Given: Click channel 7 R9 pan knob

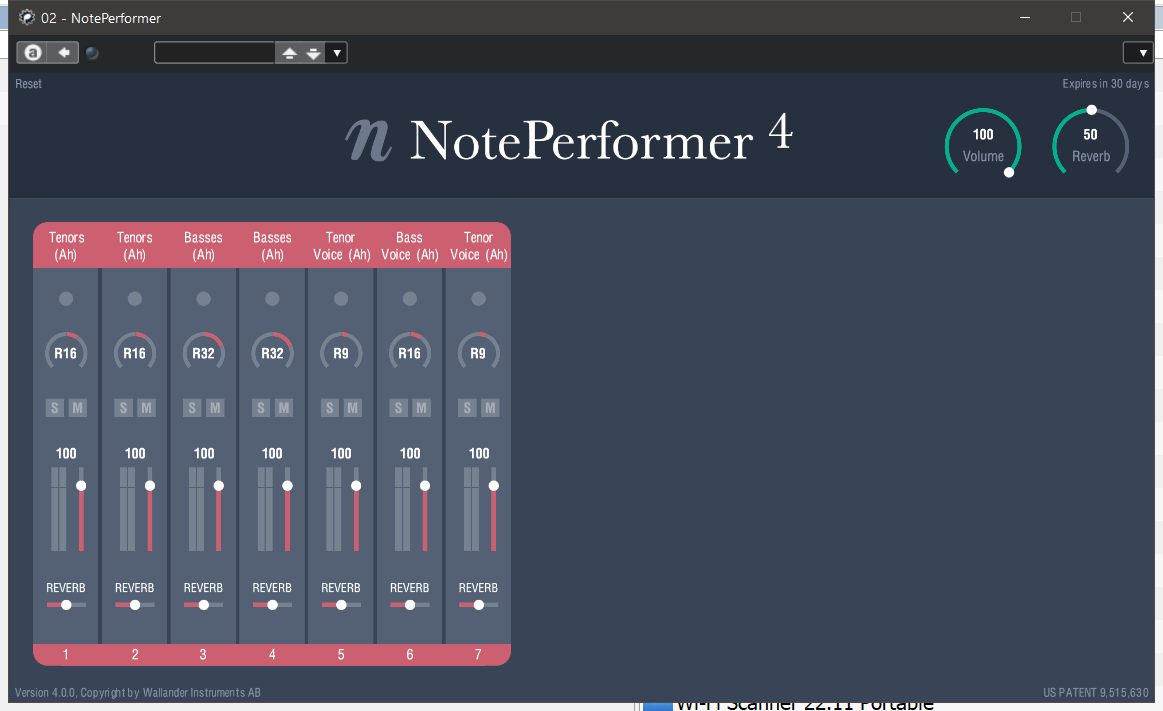Looking at the screenshot, I should pyautogui.click(x=478, y=353).
